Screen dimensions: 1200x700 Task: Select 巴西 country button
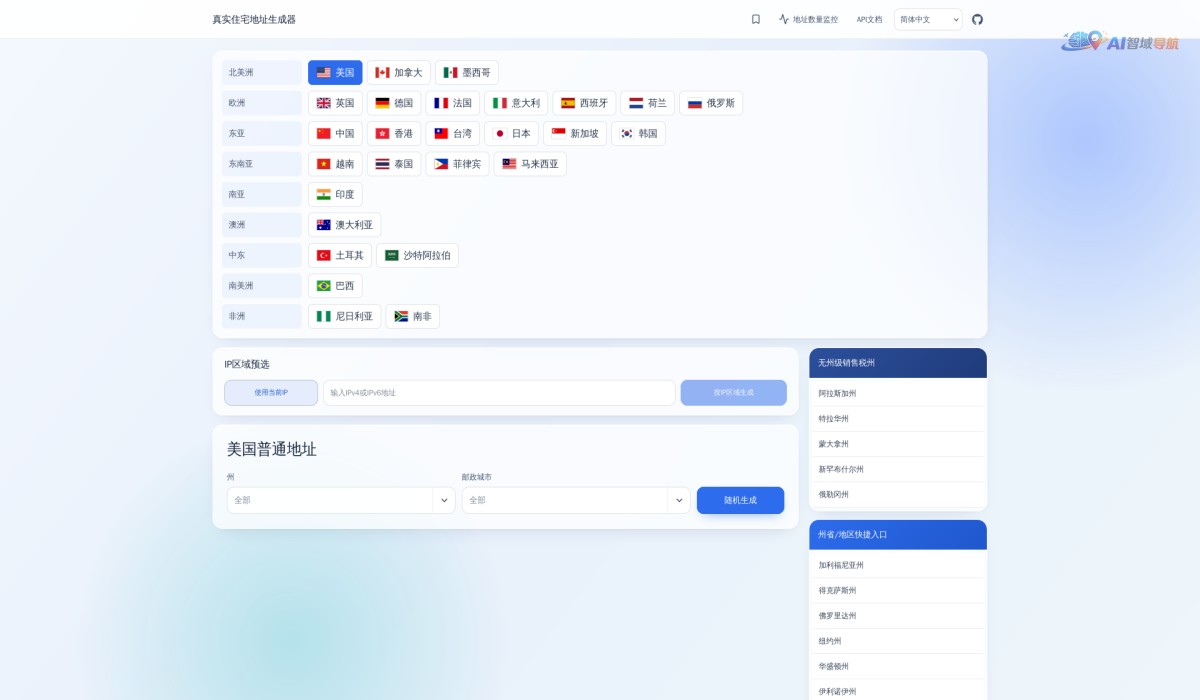[335, 286]
